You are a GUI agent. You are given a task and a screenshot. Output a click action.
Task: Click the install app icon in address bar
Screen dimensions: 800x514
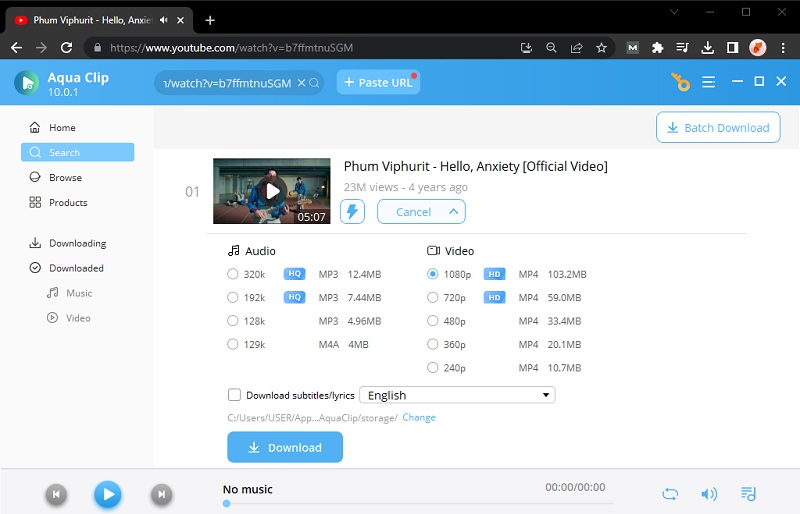coord(526,48)
